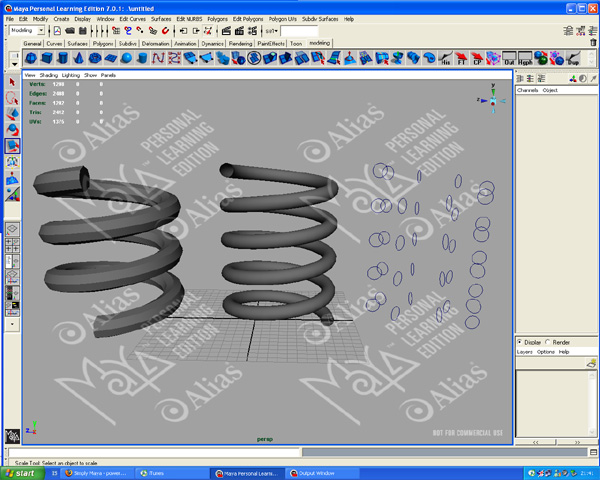This screenshot has height=480, width=600.
Task: Choose the Move tool in toolbox
Action: [x=12, y=114]
